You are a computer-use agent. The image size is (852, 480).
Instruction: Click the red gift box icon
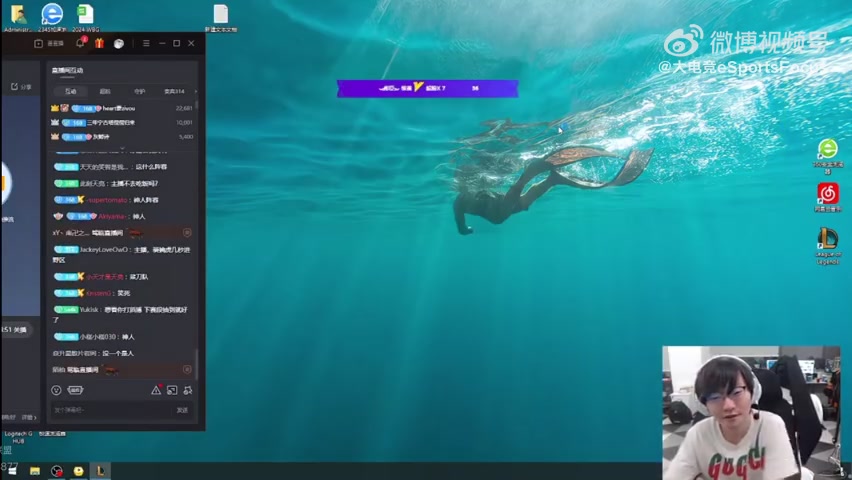click(99, 43)
